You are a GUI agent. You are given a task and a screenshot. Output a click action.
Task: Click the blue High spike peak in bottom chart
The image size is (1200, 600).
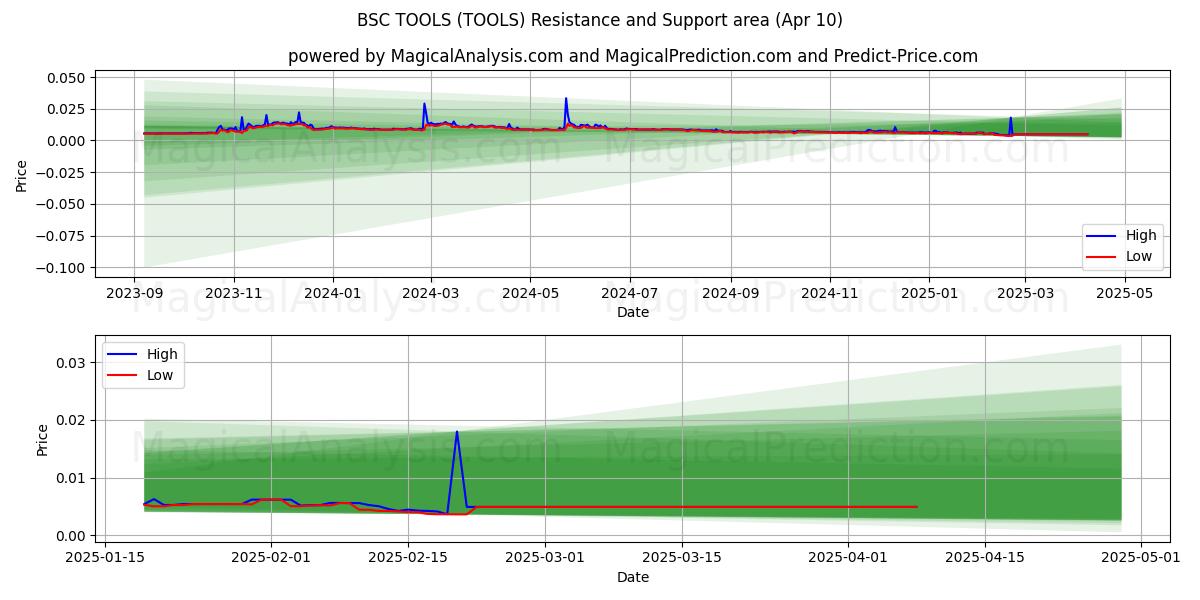(457, 432)
